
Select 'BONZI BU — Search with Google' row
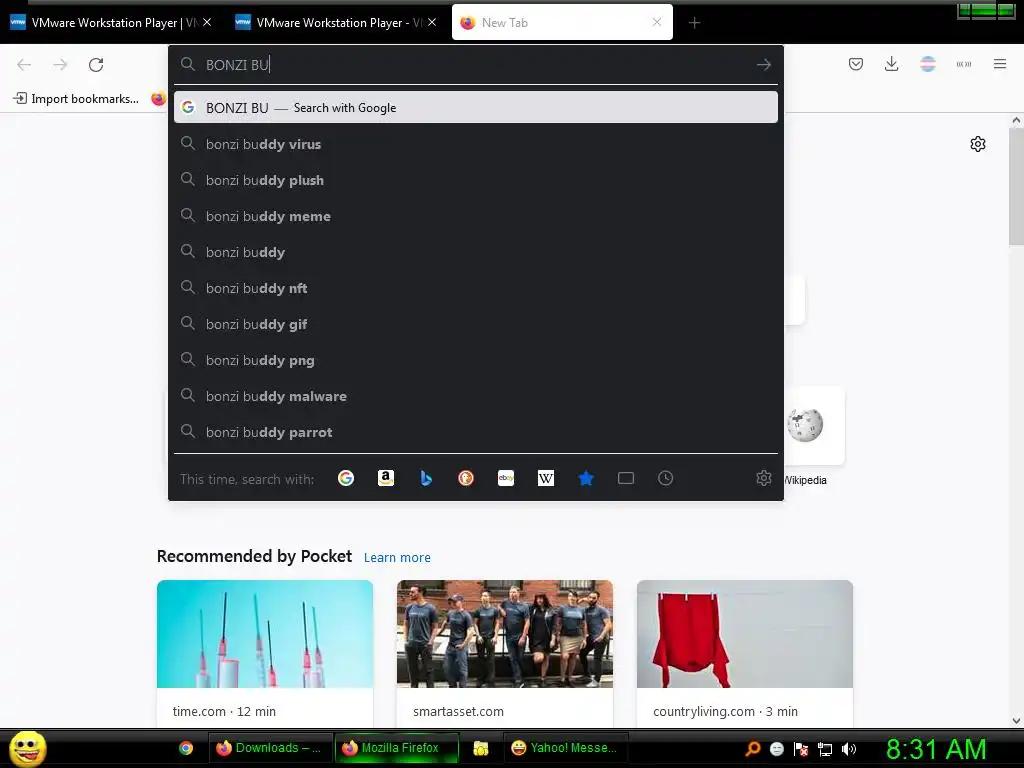click(475, 108)
